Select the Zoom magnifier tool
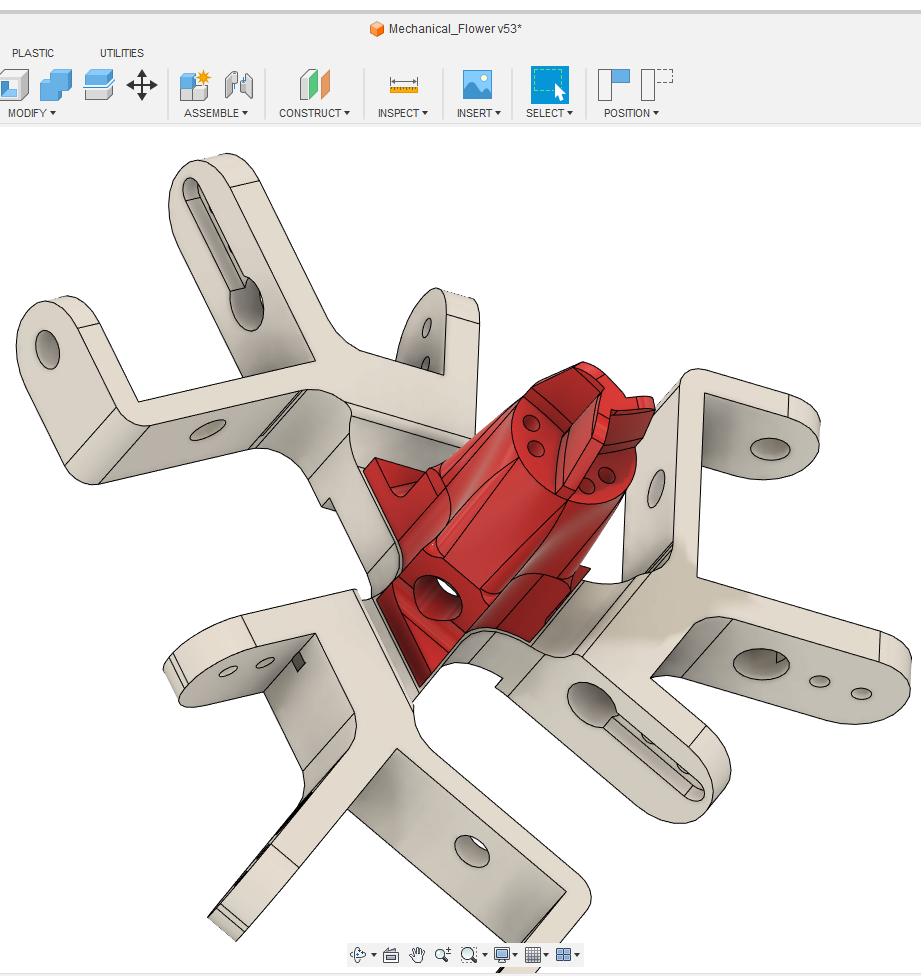The height and width of the screenshot is (976, 921). tap(443, 954)
